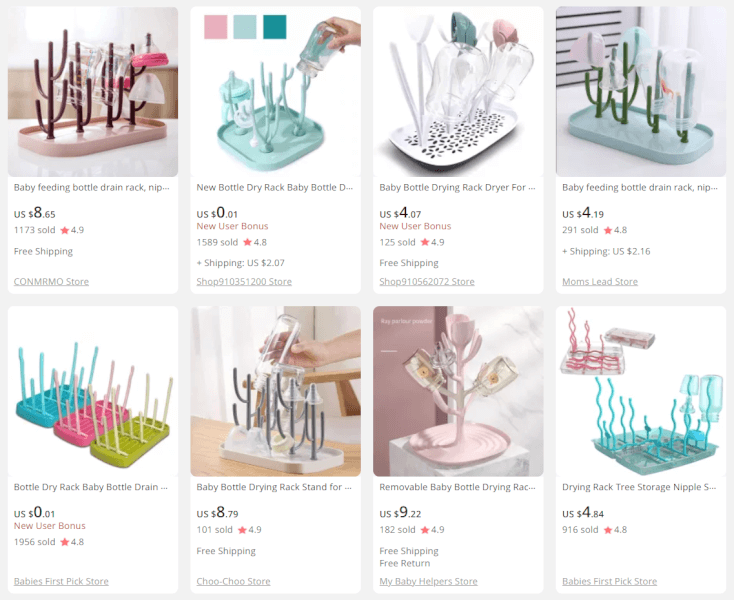Visit the Shop910562072 Store page

426,281
